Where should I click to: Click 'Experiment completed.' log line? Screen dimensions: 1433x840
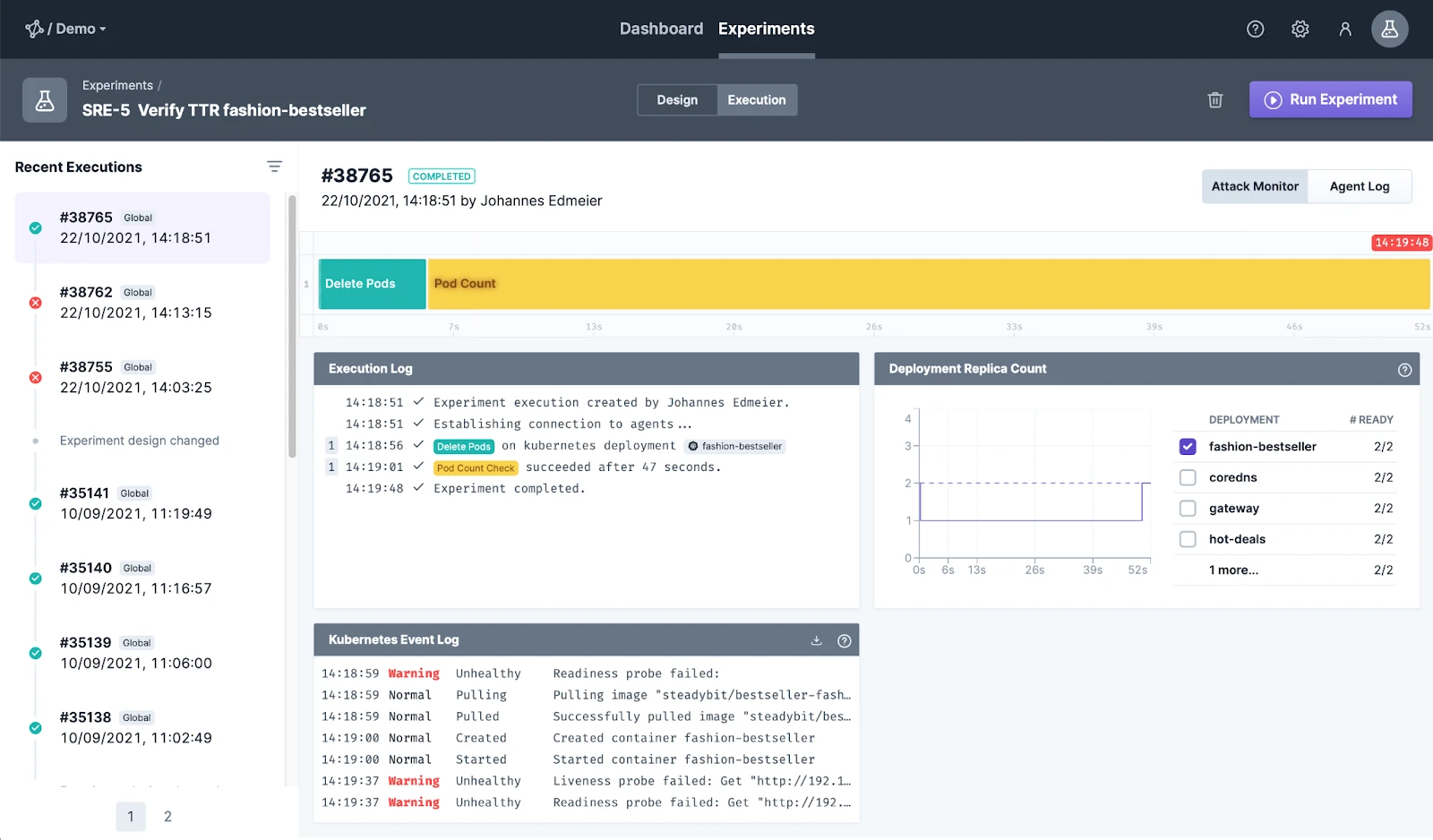pyautogui.click(x=509, y=489)
